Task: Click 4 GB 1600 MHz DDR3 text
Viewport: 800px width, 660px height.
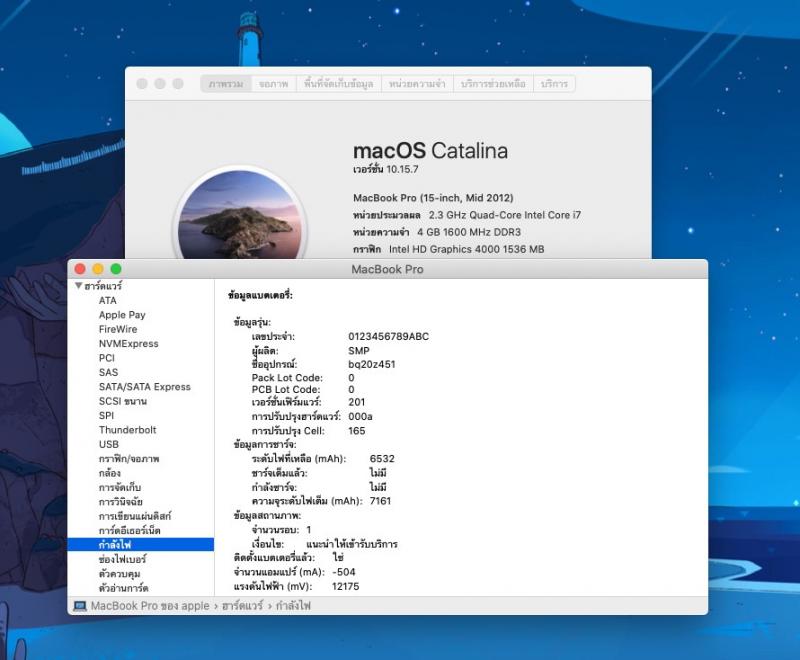Action: (x=469, y=232)
